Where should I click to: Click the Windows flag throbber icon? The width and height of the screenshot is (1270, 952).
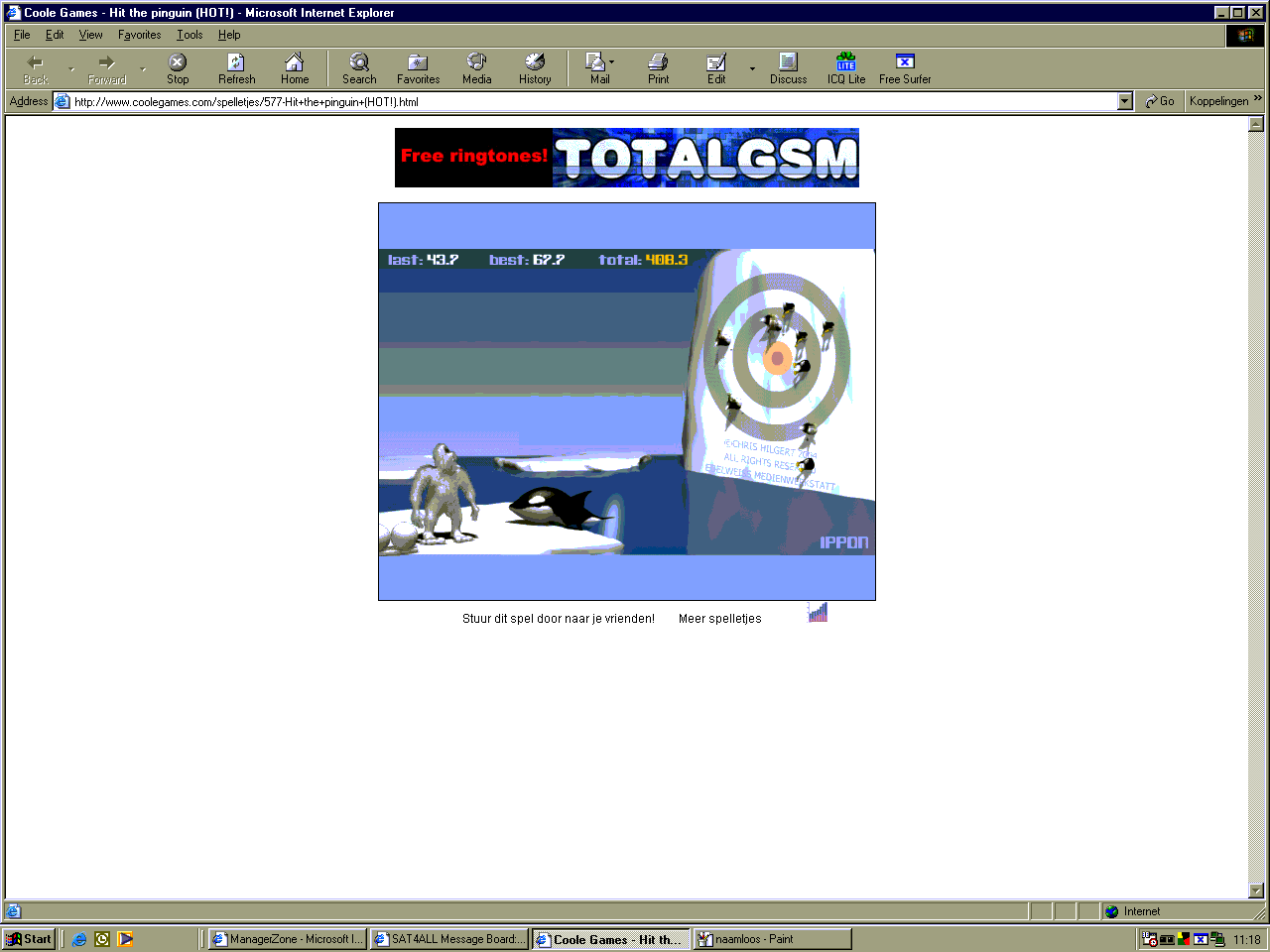tap(1245, 36)
